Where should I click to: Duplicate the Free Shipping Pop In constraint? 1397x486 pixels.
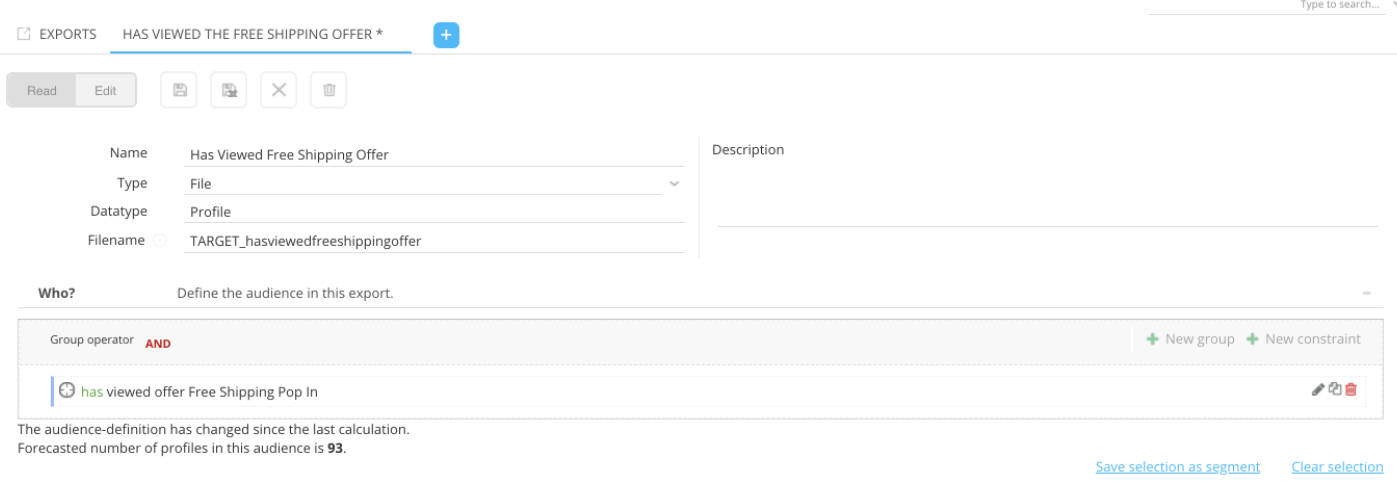[x=1334, y=390]
